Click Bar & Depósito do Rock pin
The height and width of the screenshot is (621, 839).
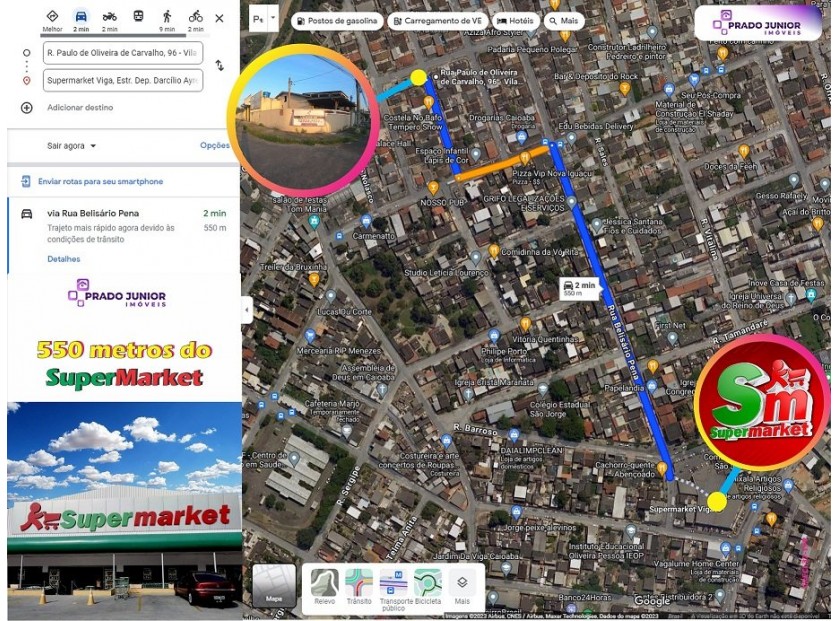tap(624, 88)
